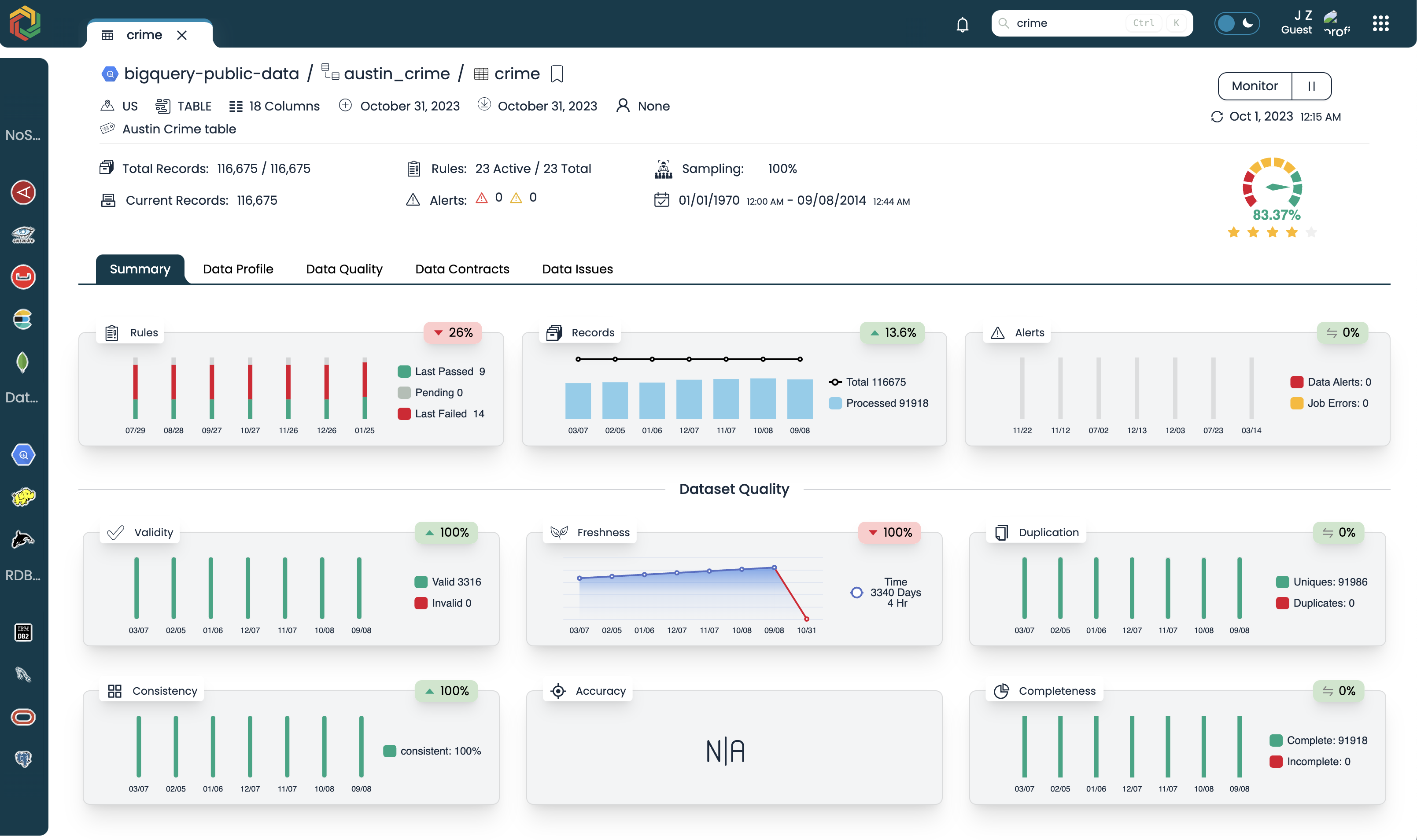
Task: Open the Data Issues tab
Action: click(x=577, y=269)
